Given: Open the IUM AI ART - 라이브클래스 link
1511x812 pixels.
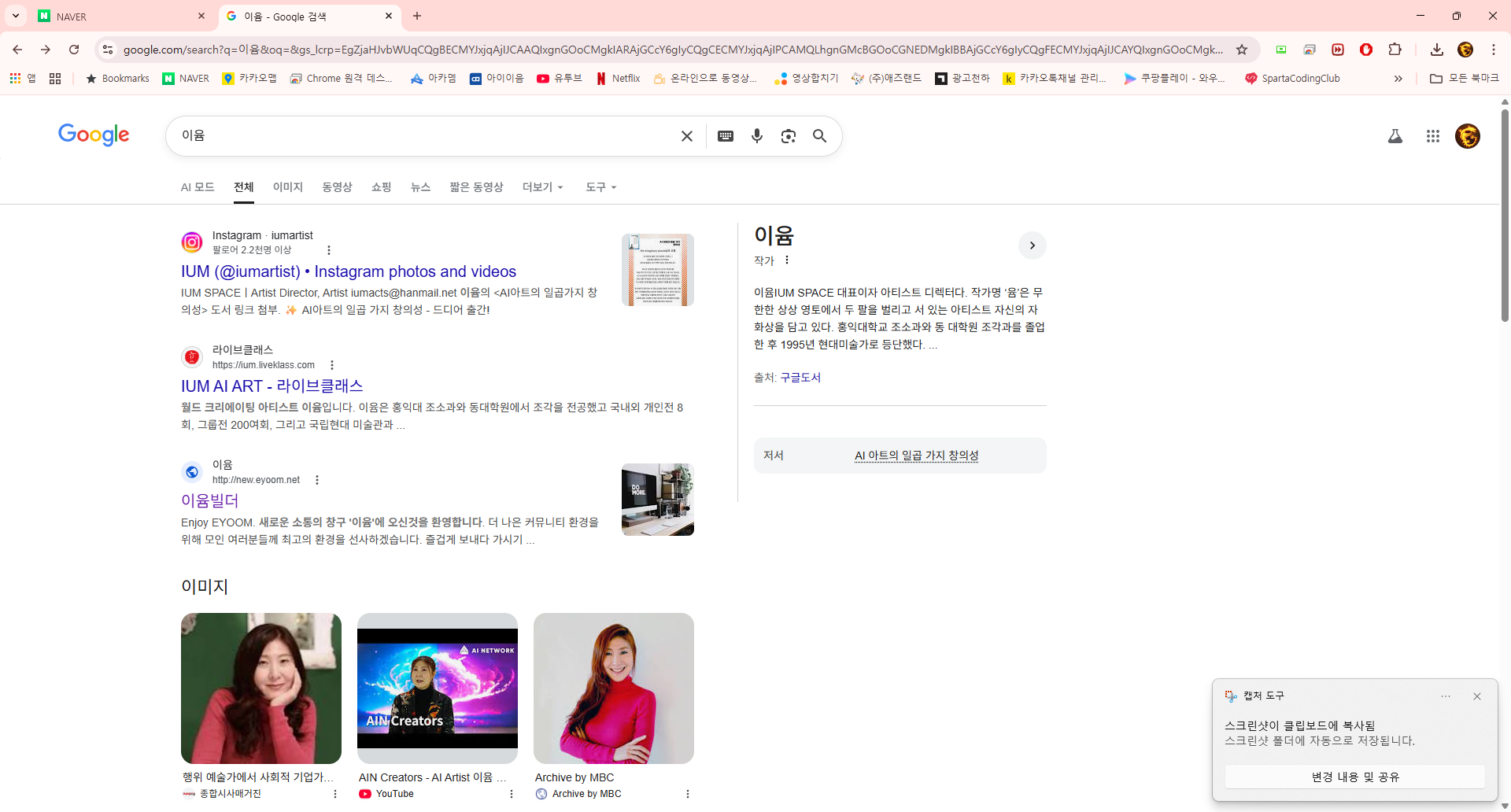Looking at the screenshot, I should [x=272, y=386].
